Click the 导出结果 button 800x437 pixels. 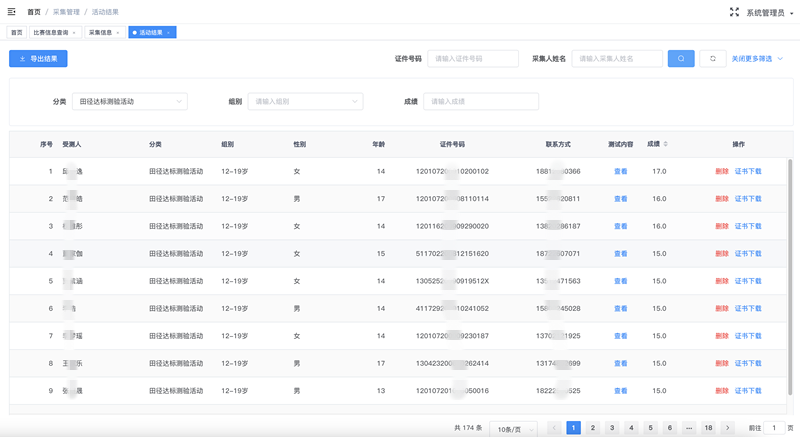pyautogui.click(x=38, y=59)
